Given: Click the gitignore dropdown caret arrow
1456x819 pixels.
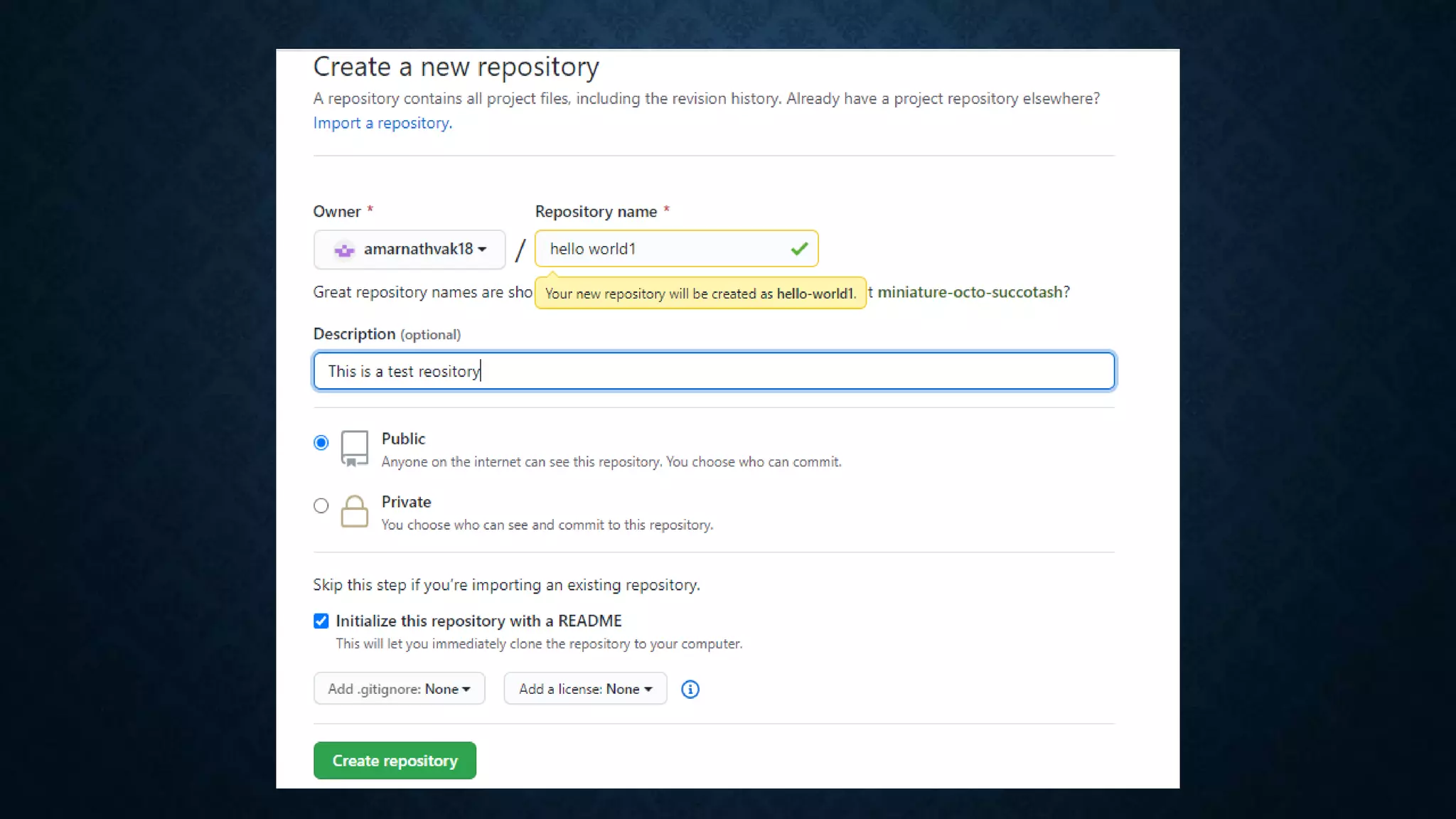Looking at the screenshot, I should 466,689.
